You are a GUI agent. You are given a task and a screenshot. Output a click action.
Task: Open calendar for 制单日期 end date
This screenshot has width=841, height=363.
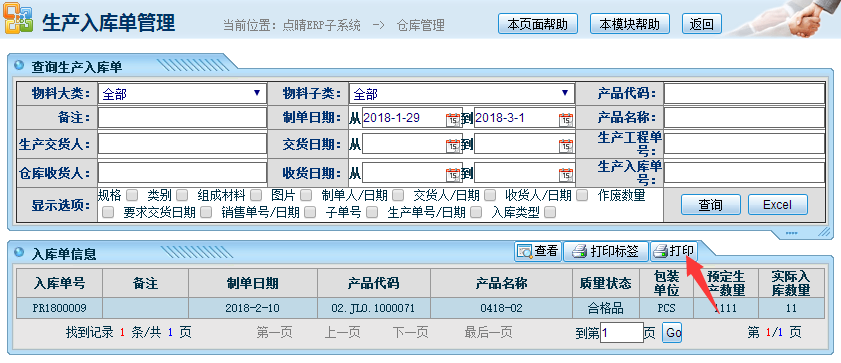click(566, 119)
